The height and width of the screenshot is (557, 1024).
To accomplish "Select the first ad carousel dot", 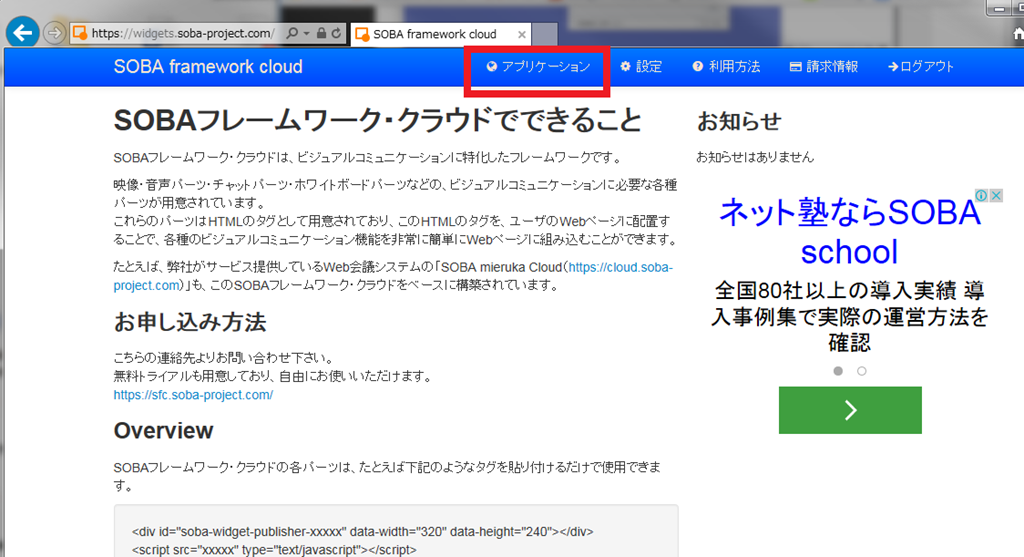I will click(838, 371).
